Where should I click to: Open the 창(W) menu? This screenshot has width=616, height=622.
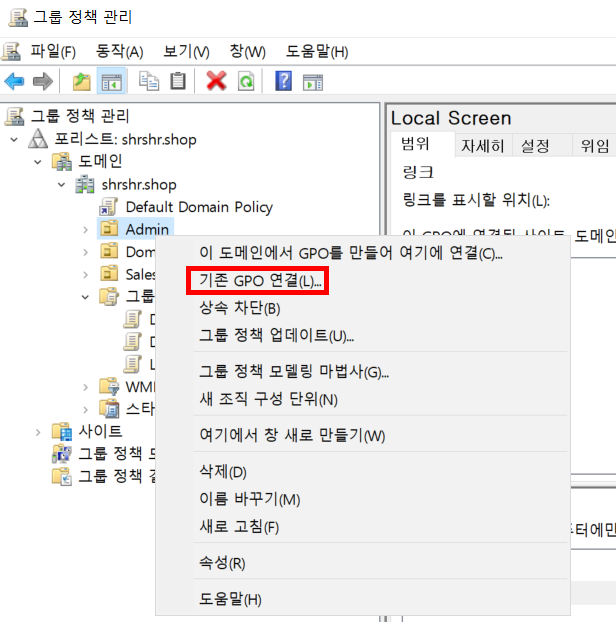click(x=248, y=52)
